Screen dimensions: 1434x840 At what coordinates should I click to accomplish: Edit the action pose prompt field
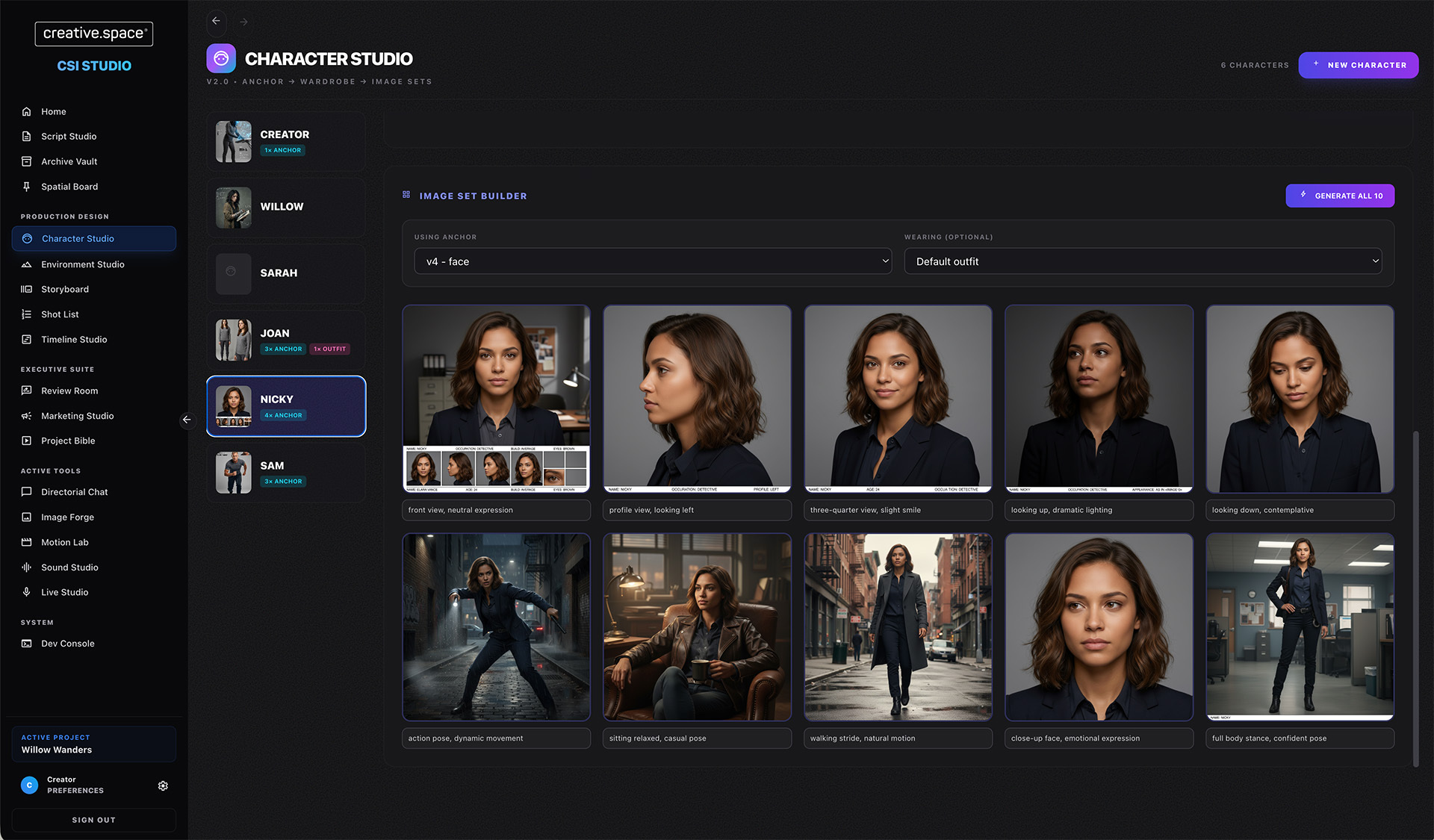point(496,738)
